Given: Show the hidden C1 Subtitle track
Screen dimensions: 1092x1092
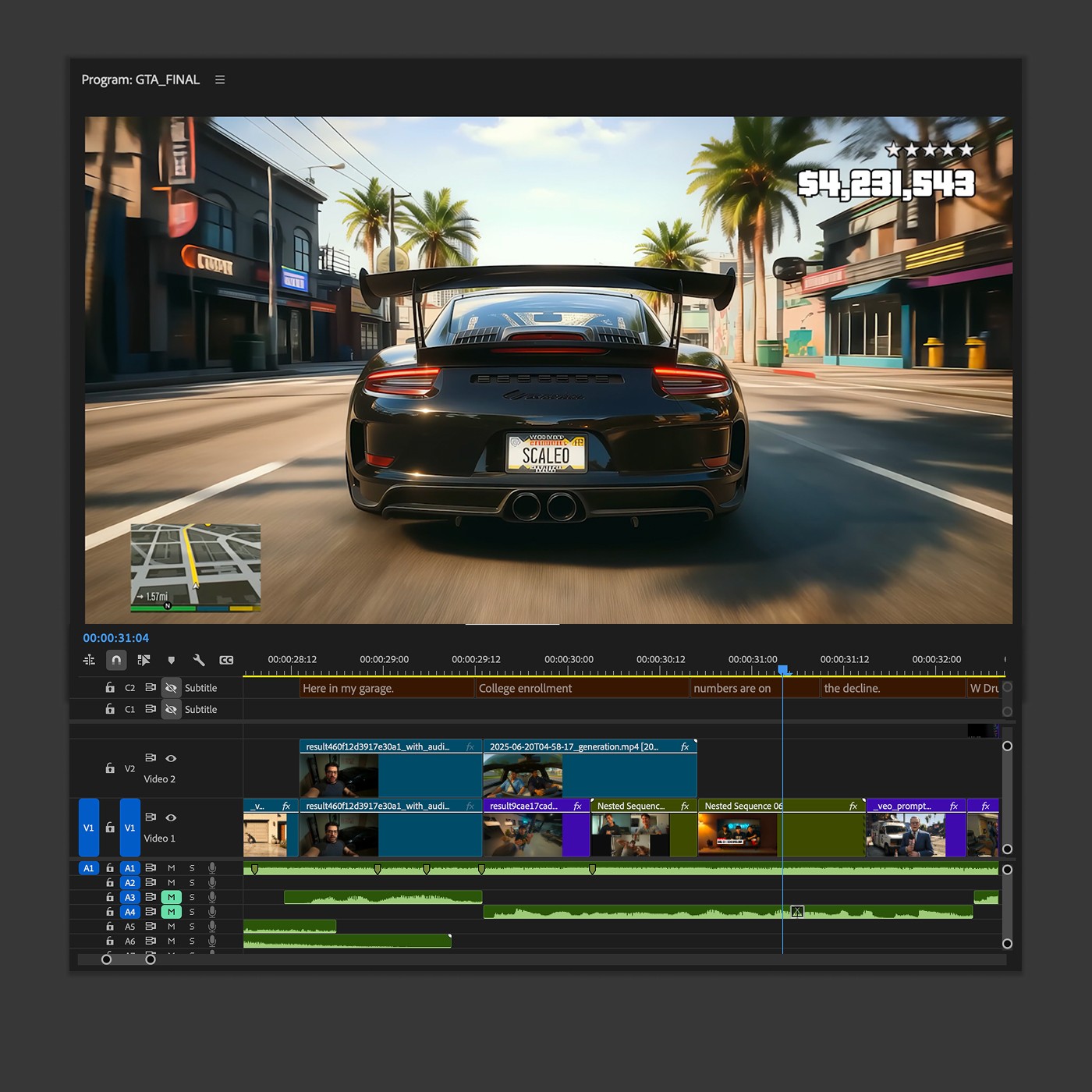Looking at the screenshot, I should coord(171,709).
